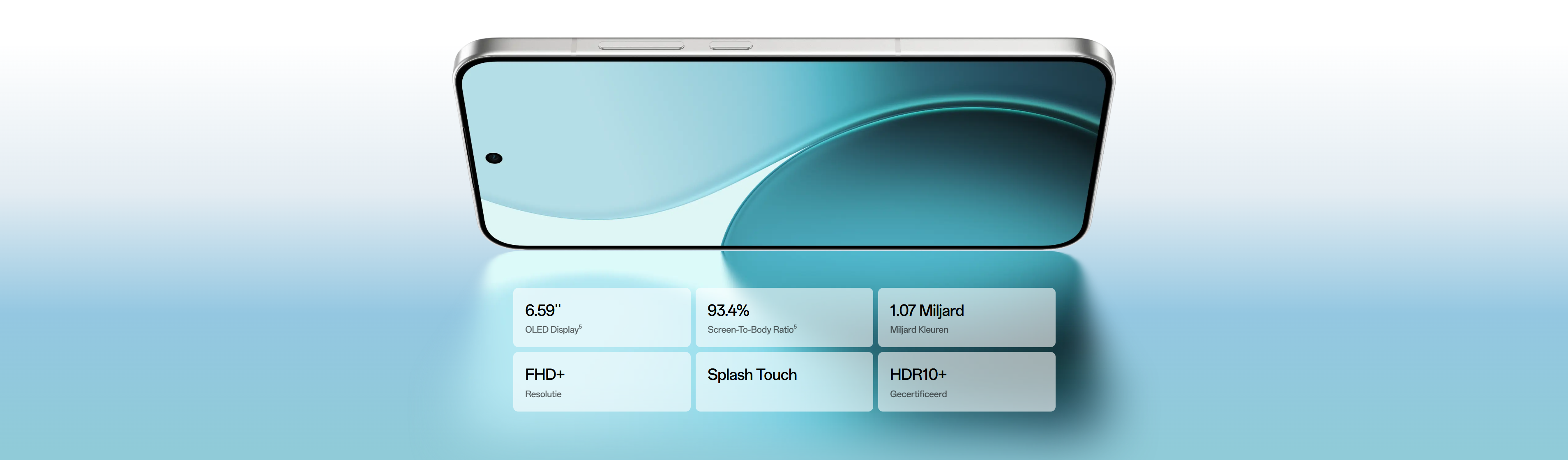Click footnote 5 after Screen-To-Body Ratio

(795, 327)
